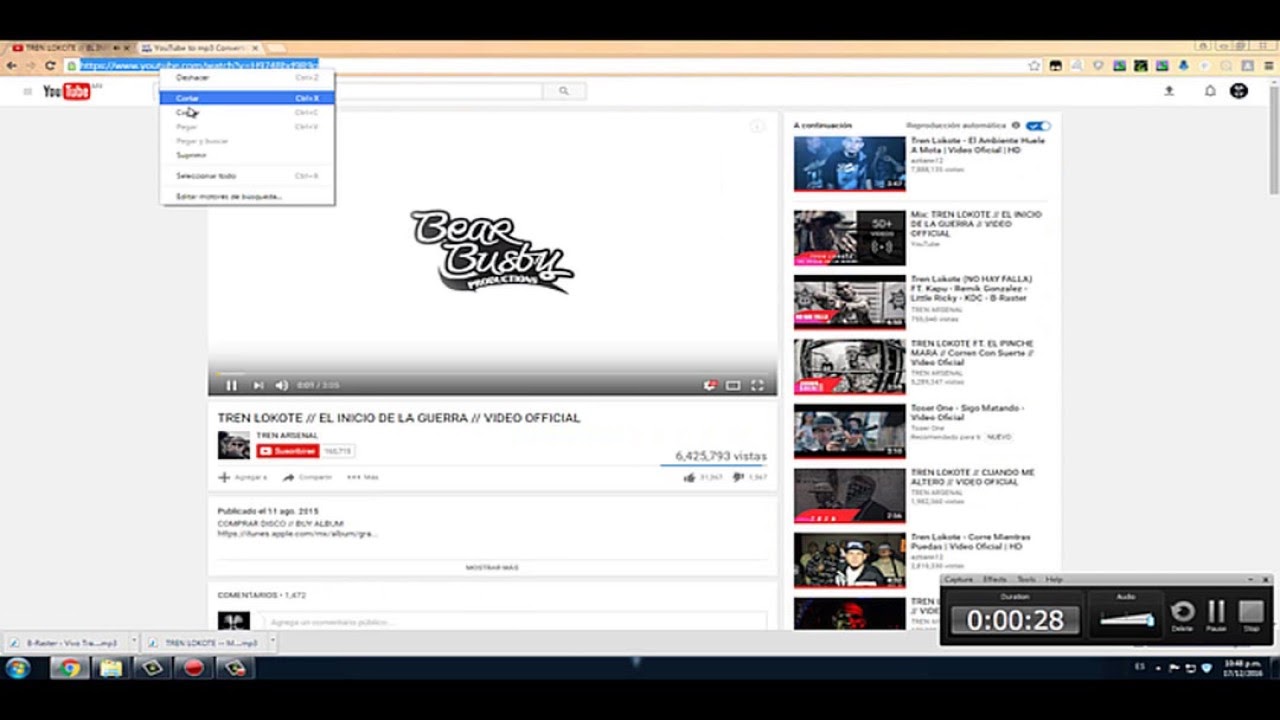Image resolution: width=1280 pixels, height=720 pixels.
Task: Open the TREN ARSENAL channel avatar
Action: click(234, 445)
